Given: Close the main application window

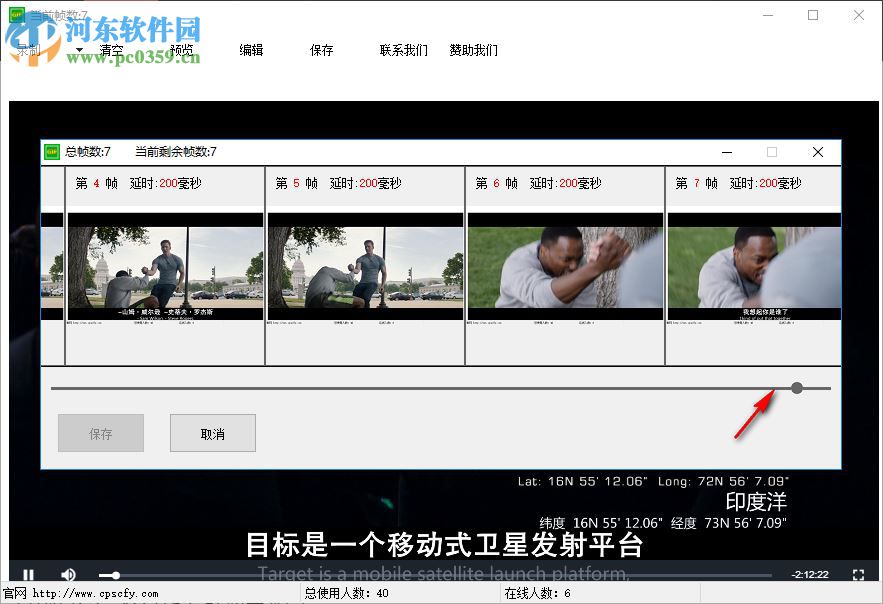Looking at the screenshot, I should pos(858,15).
